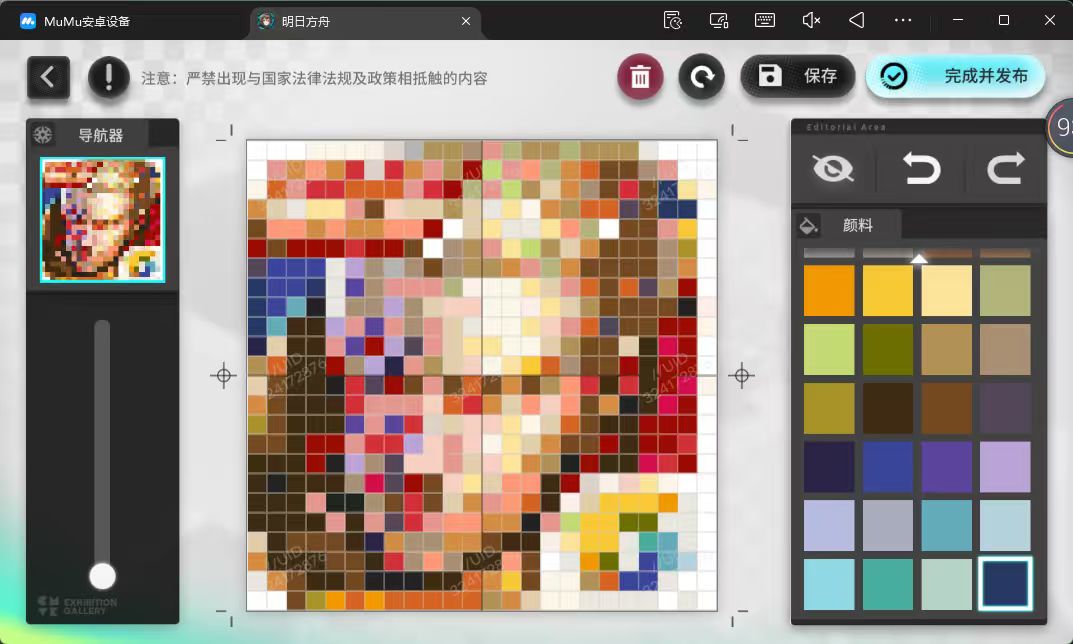1073x644 pixels.
Task: Toggle the MuMu mute speaker icon
Action: [x=811, y=21]
